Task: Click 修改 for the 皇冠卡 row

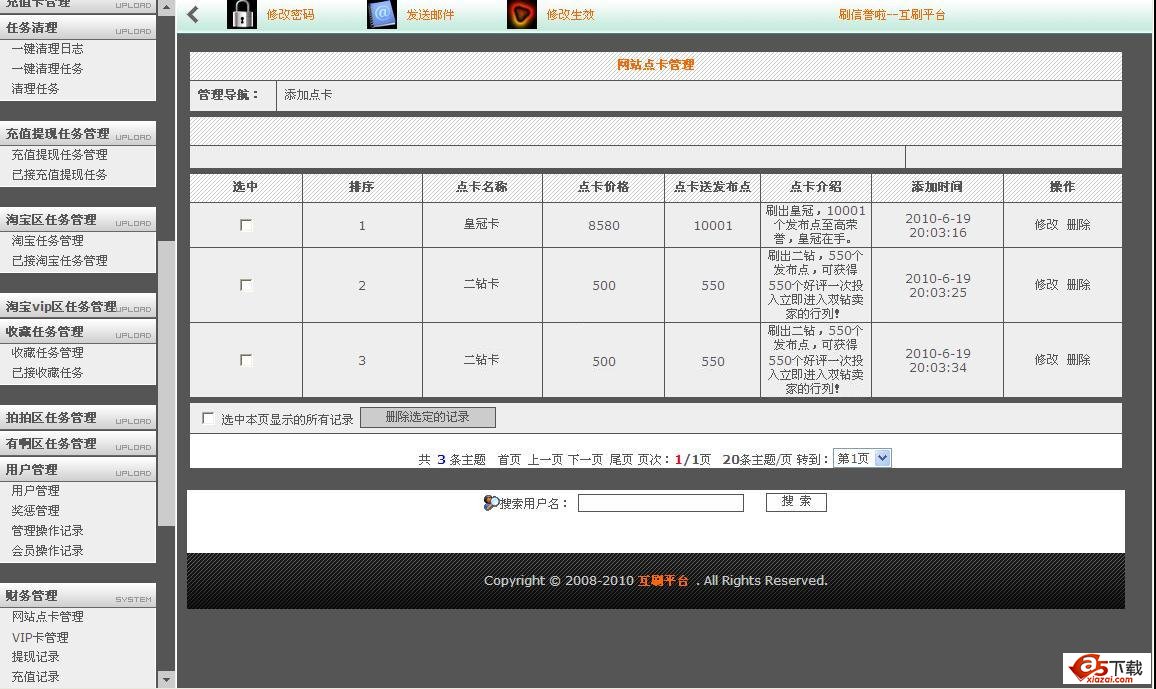Action: [1045, 225]
